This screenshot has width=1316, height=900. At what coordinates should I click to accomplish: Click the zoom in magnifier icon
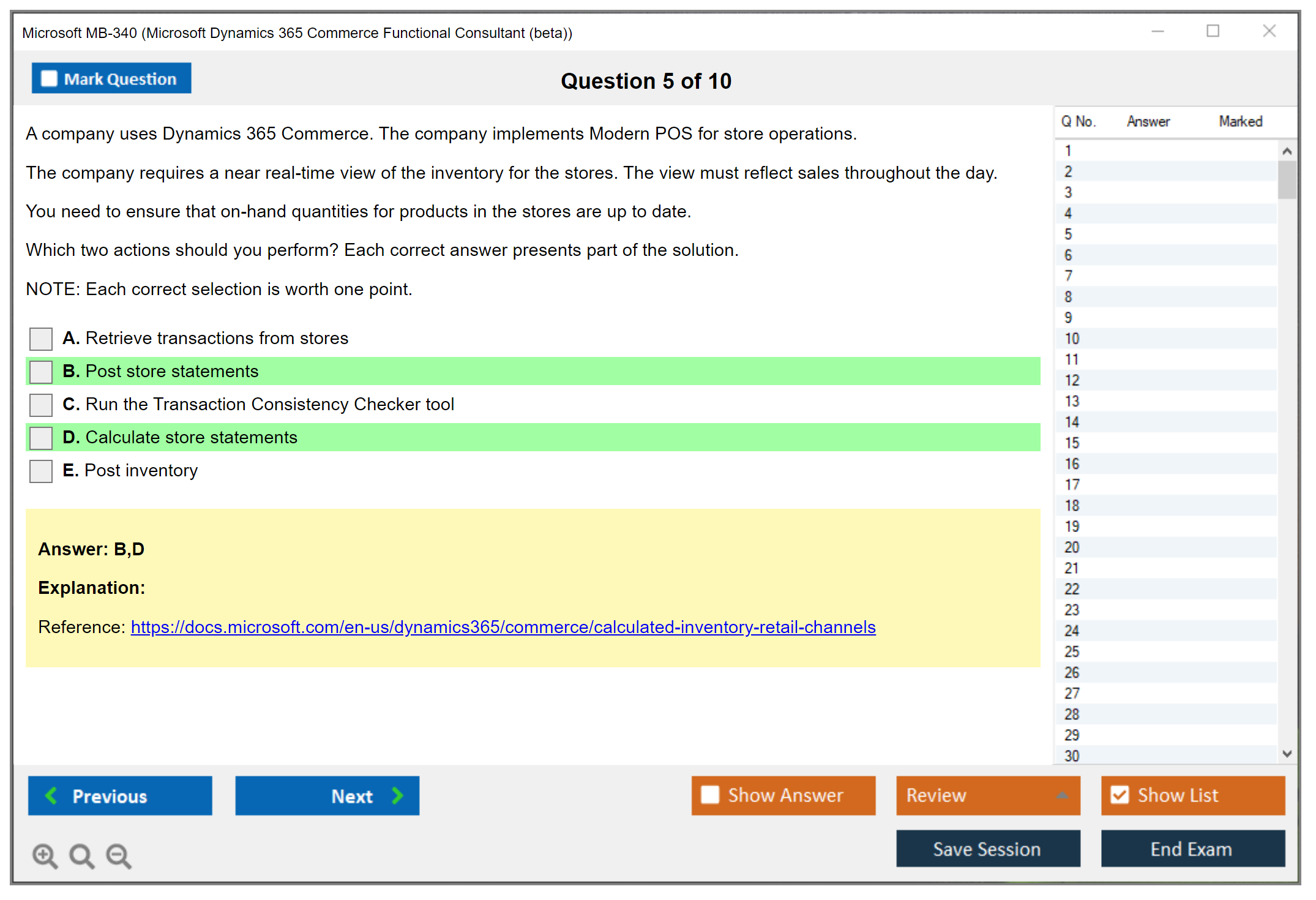click(45, 855)
